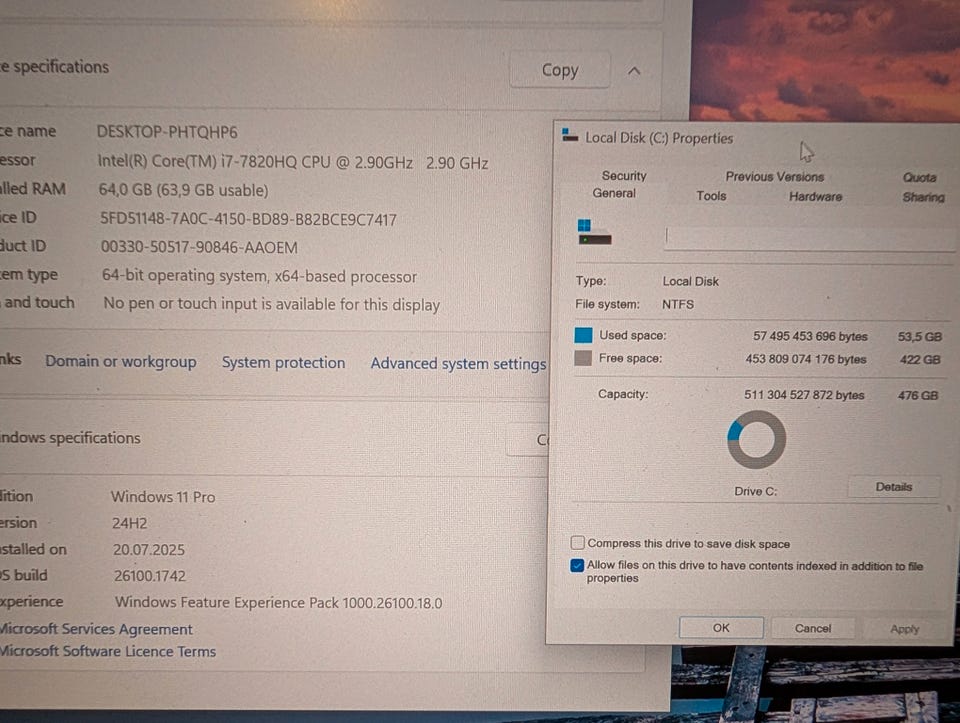This screenshot has height=723, width=960.
Task: Select install date 20.07.2025
Action: (x=149, y=550)
